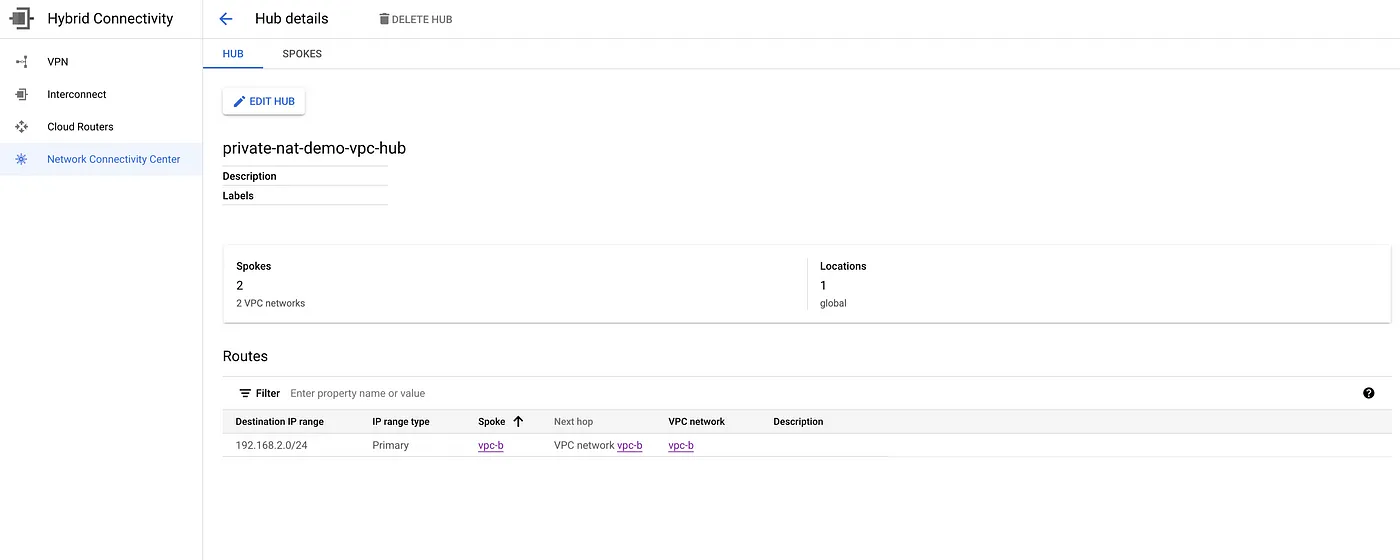Select the HUB tab
This screenshot has width=1400, height=560.
(x=233, y=54)
